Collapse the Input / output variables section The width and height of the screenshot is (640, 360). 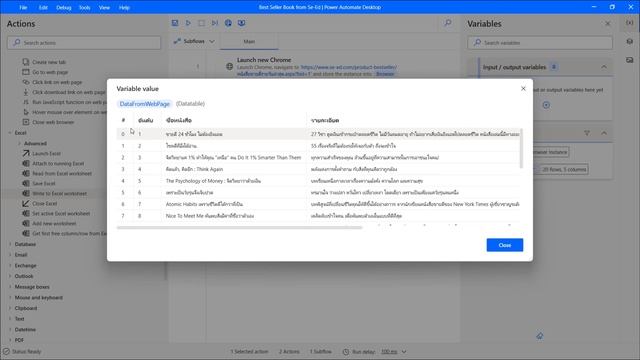[x=604, y=67]
